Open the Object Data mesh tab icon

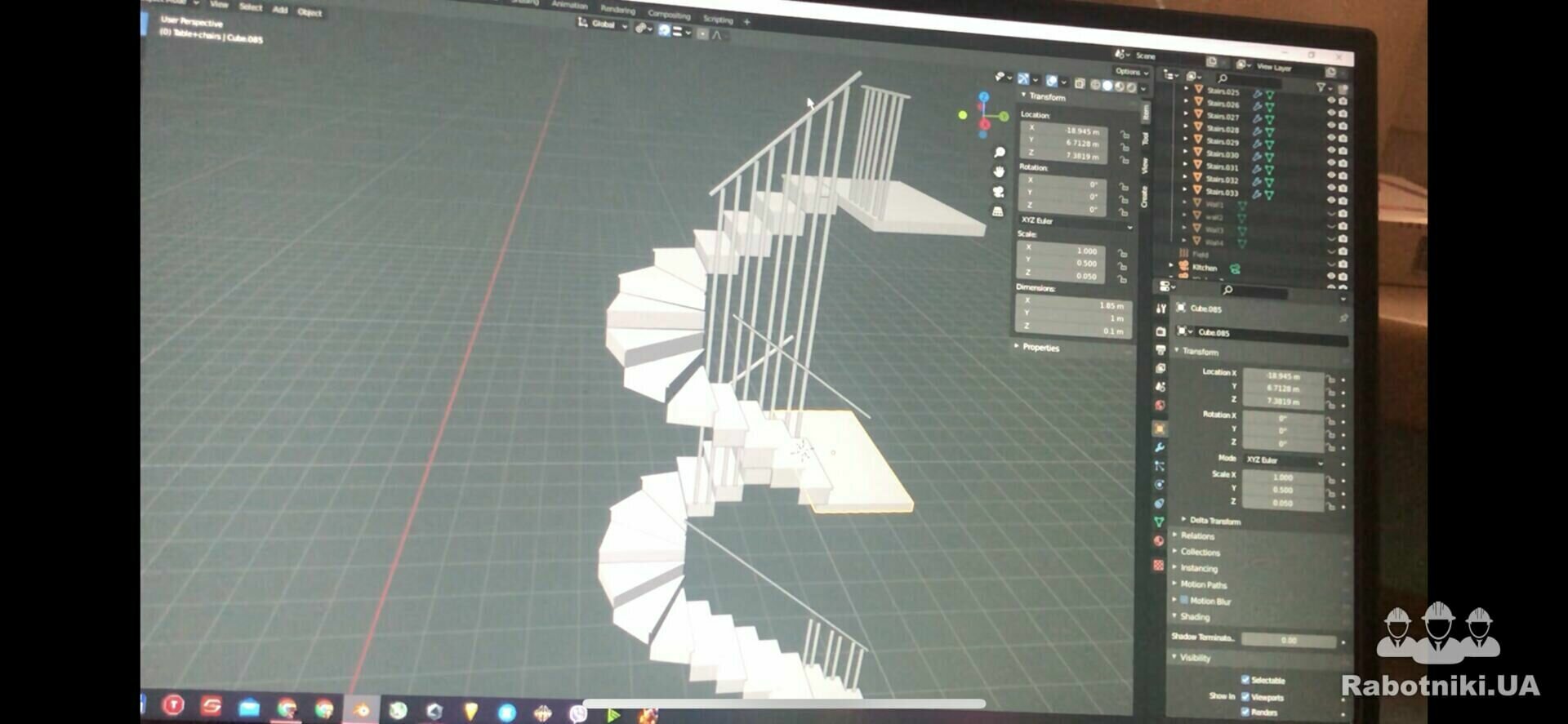coord(1159,522)
